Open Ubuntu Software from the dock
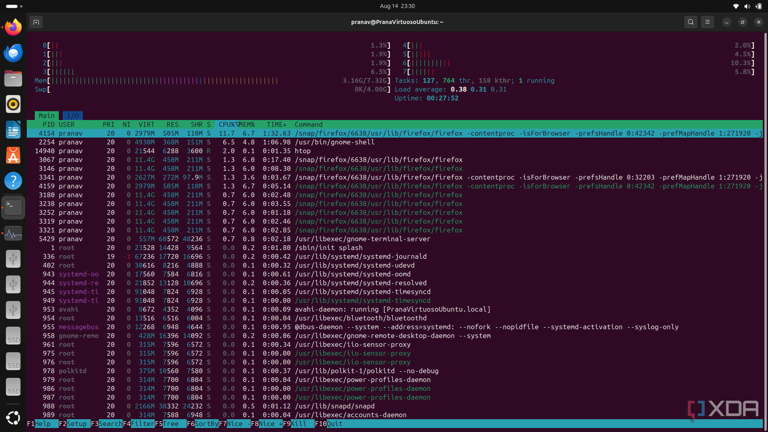The width and height of the screenshot is (768, 432). (x=13, y=155)
